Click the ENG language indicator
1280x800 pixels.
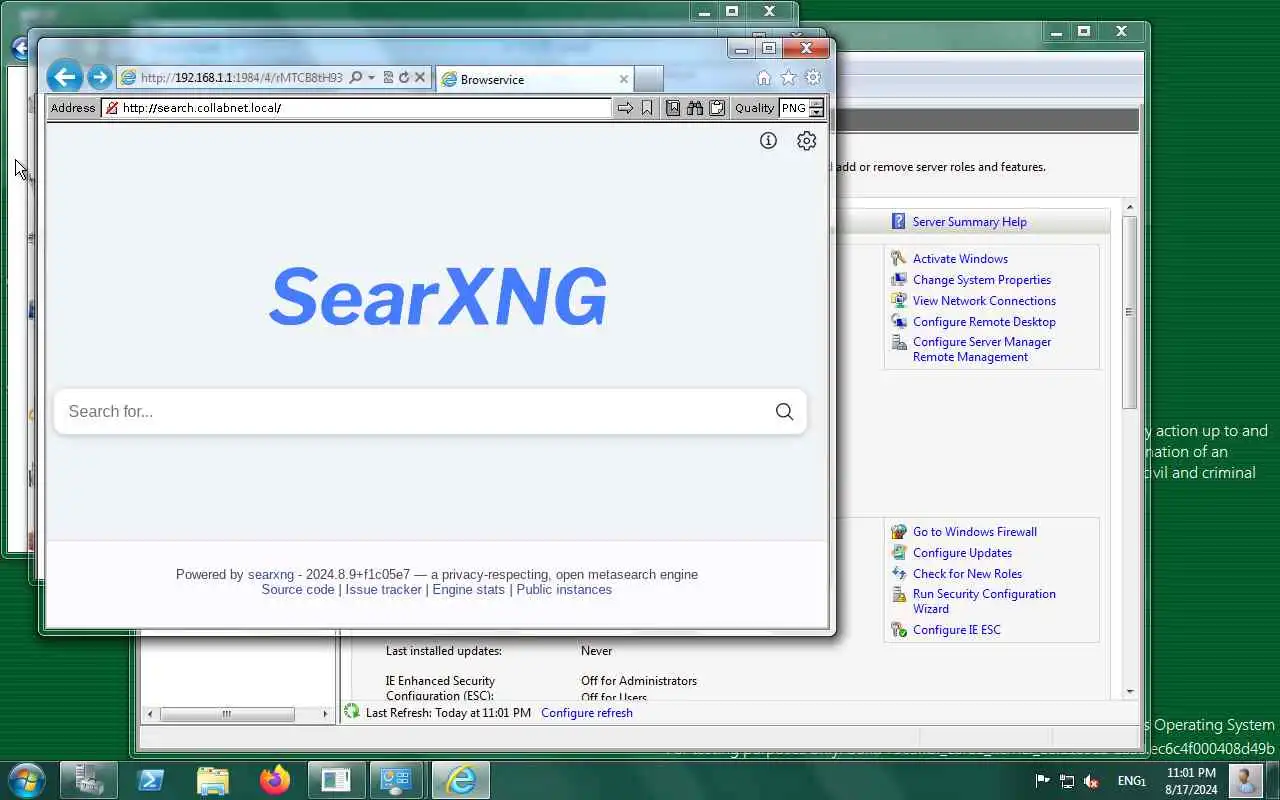pos(1130,781)
